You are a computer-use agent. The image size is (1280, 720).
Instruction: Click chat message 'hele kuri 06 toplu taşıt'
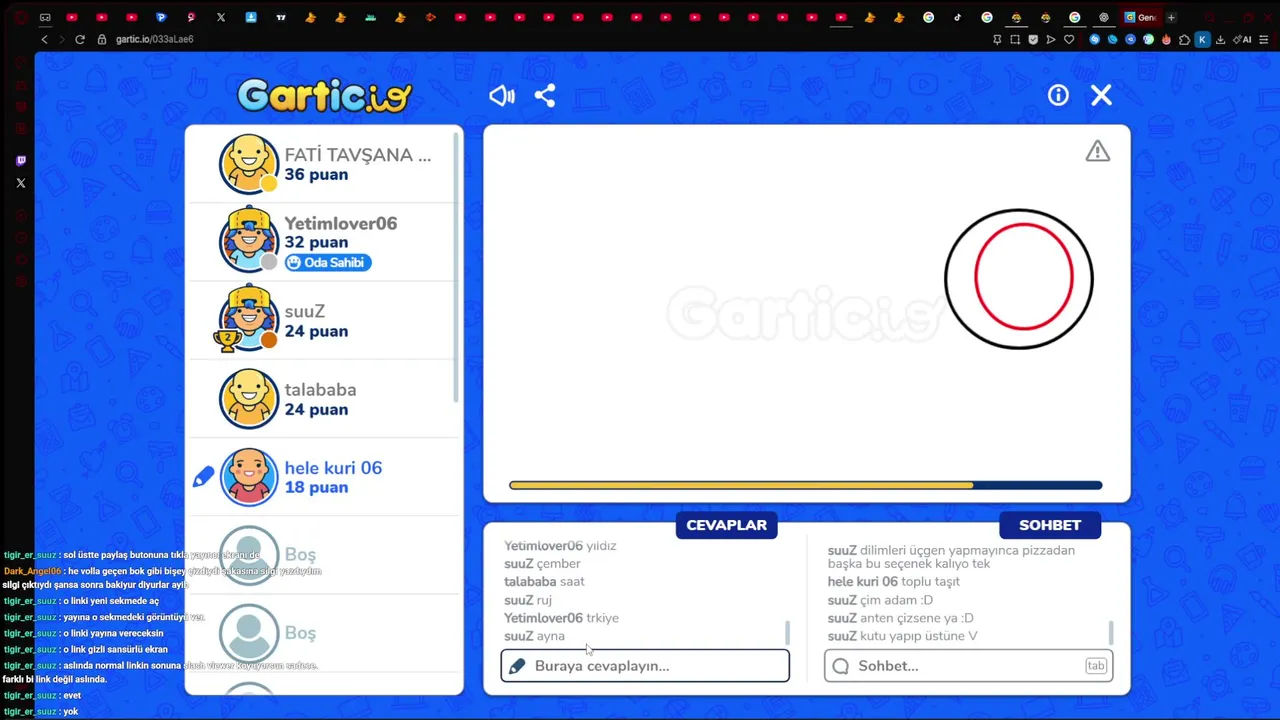893,581
